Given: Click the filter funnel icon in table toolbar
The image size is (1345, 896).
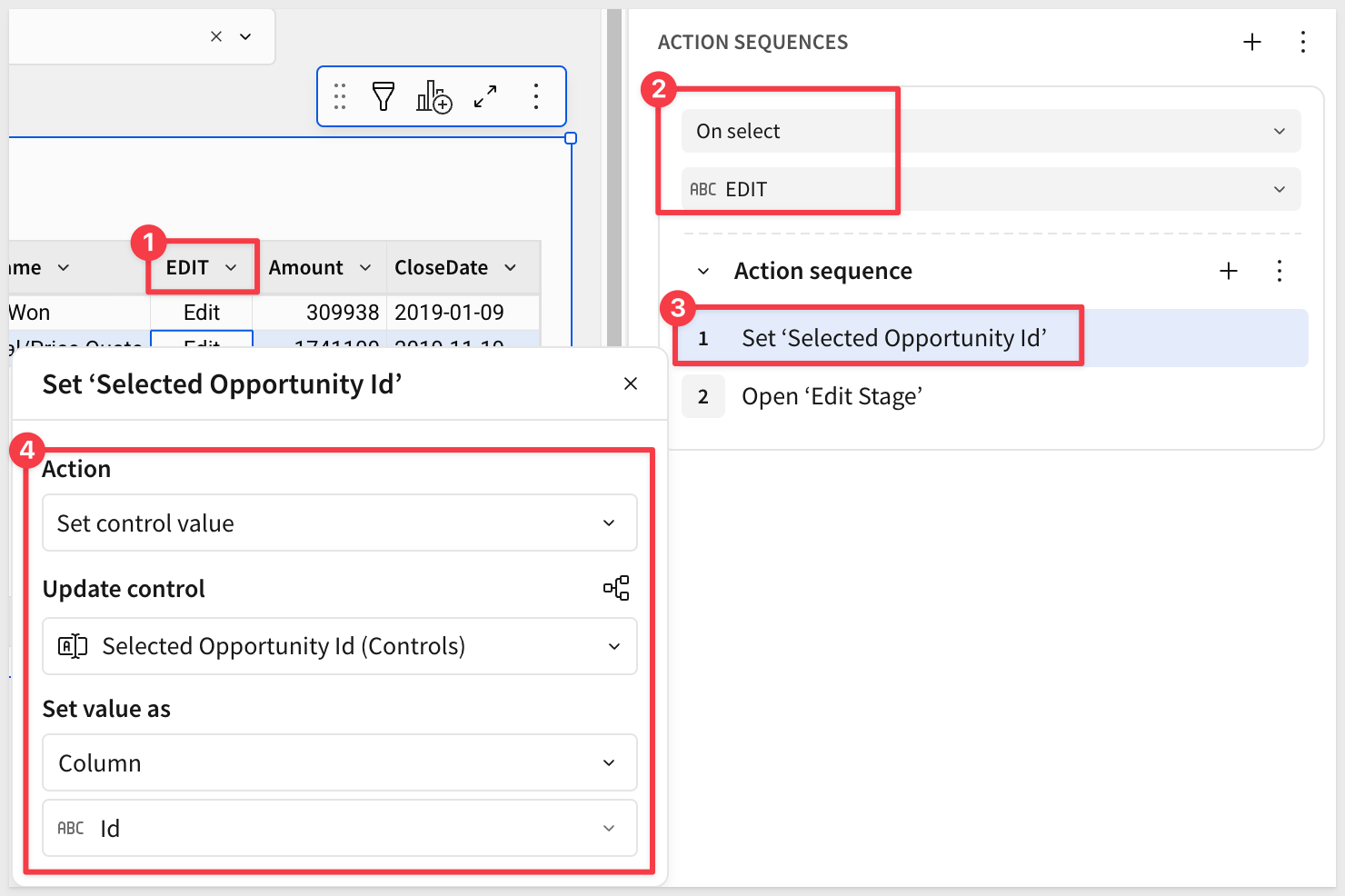Looking at the screenshot, I should tap(384, 96).
